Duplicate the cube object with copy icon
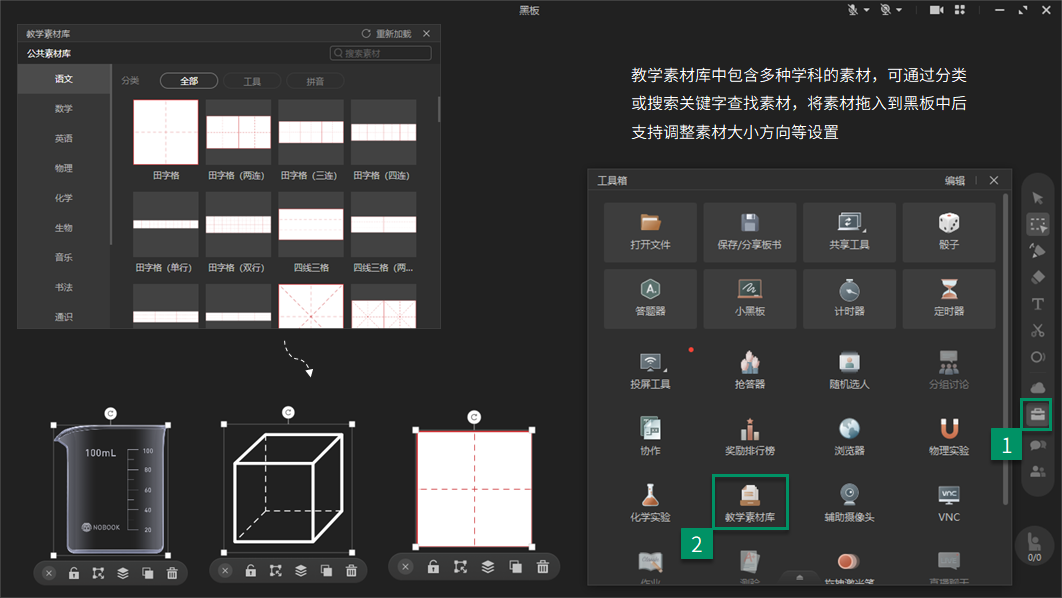The image size is (1062, 598). [326, 570]
